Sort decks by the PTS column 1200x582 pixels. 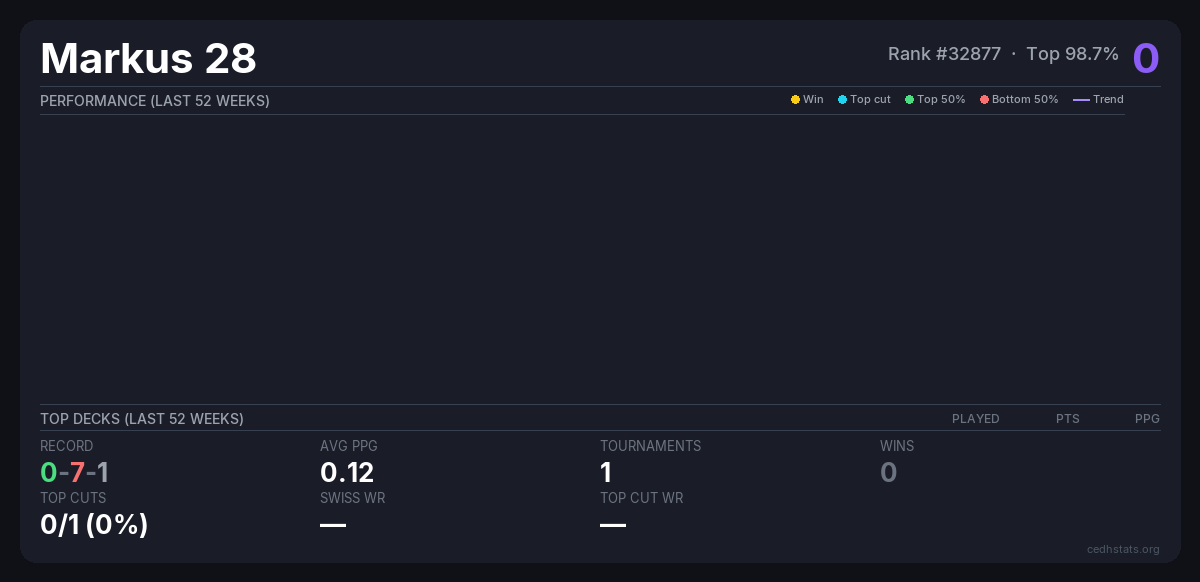[x=1067, y=419]
